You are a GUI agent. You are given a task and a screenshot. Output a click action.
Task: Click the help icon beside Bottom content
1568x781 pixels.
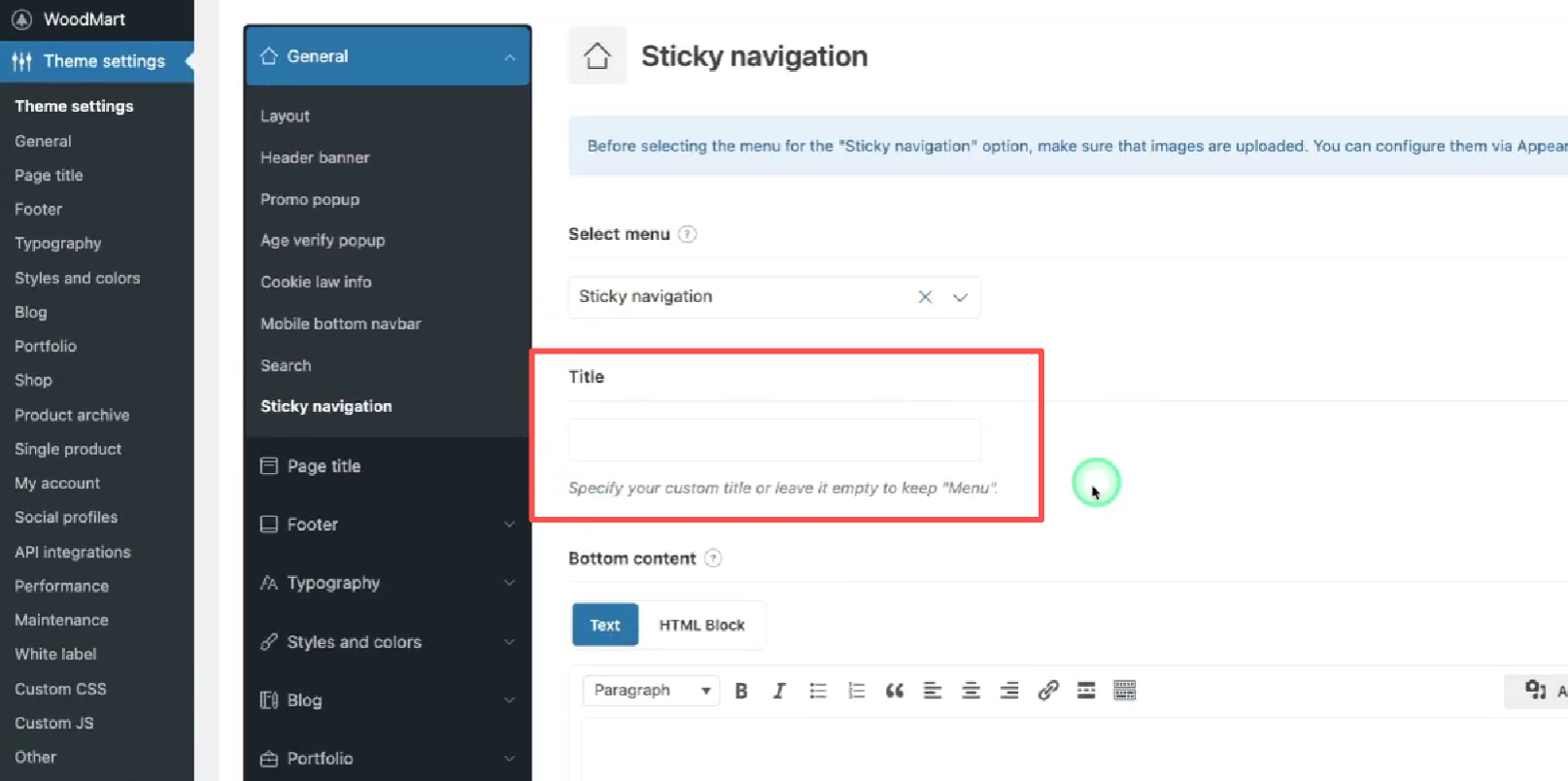click(713, 559)
